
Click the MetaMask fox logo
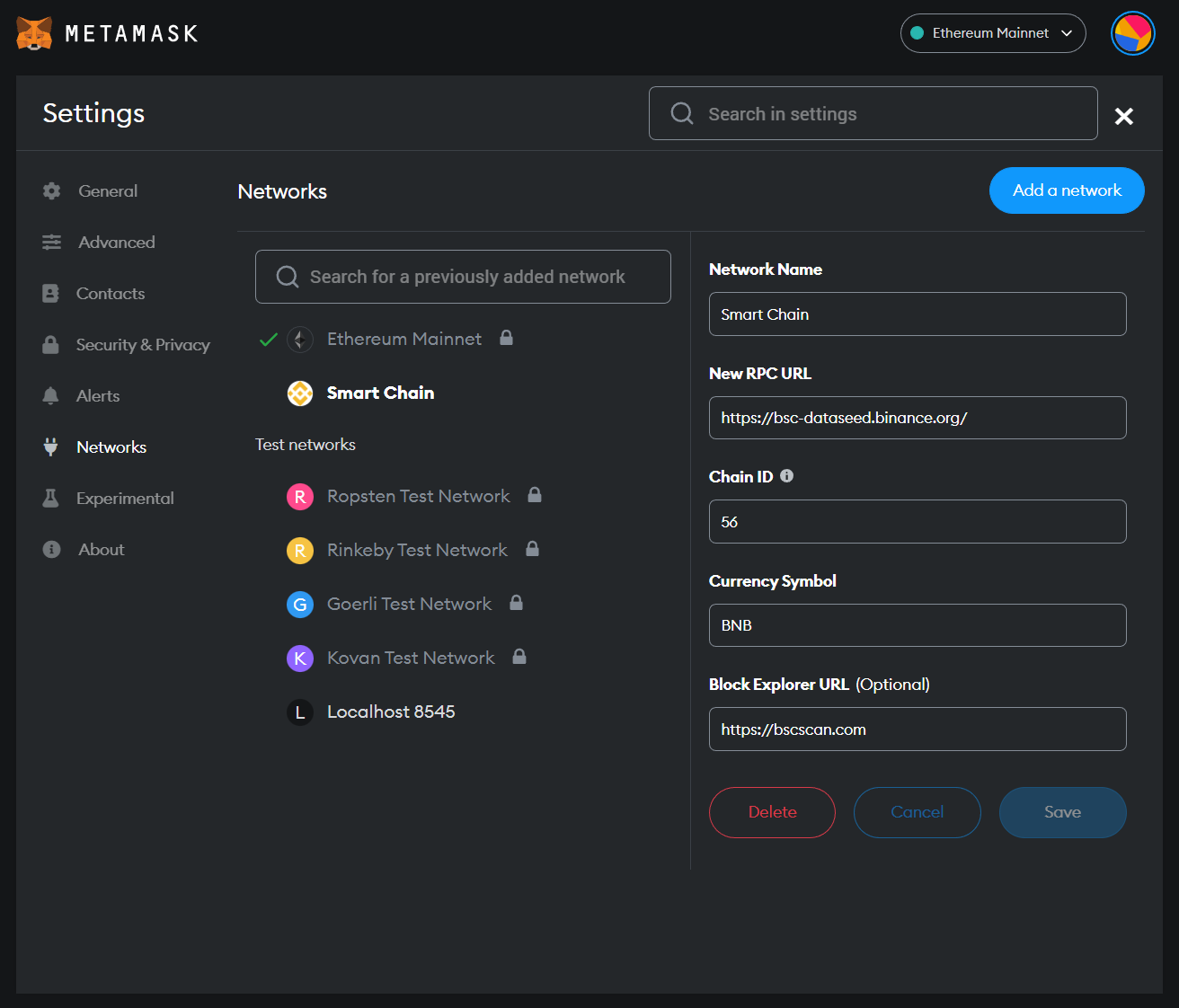pos(34,33)
